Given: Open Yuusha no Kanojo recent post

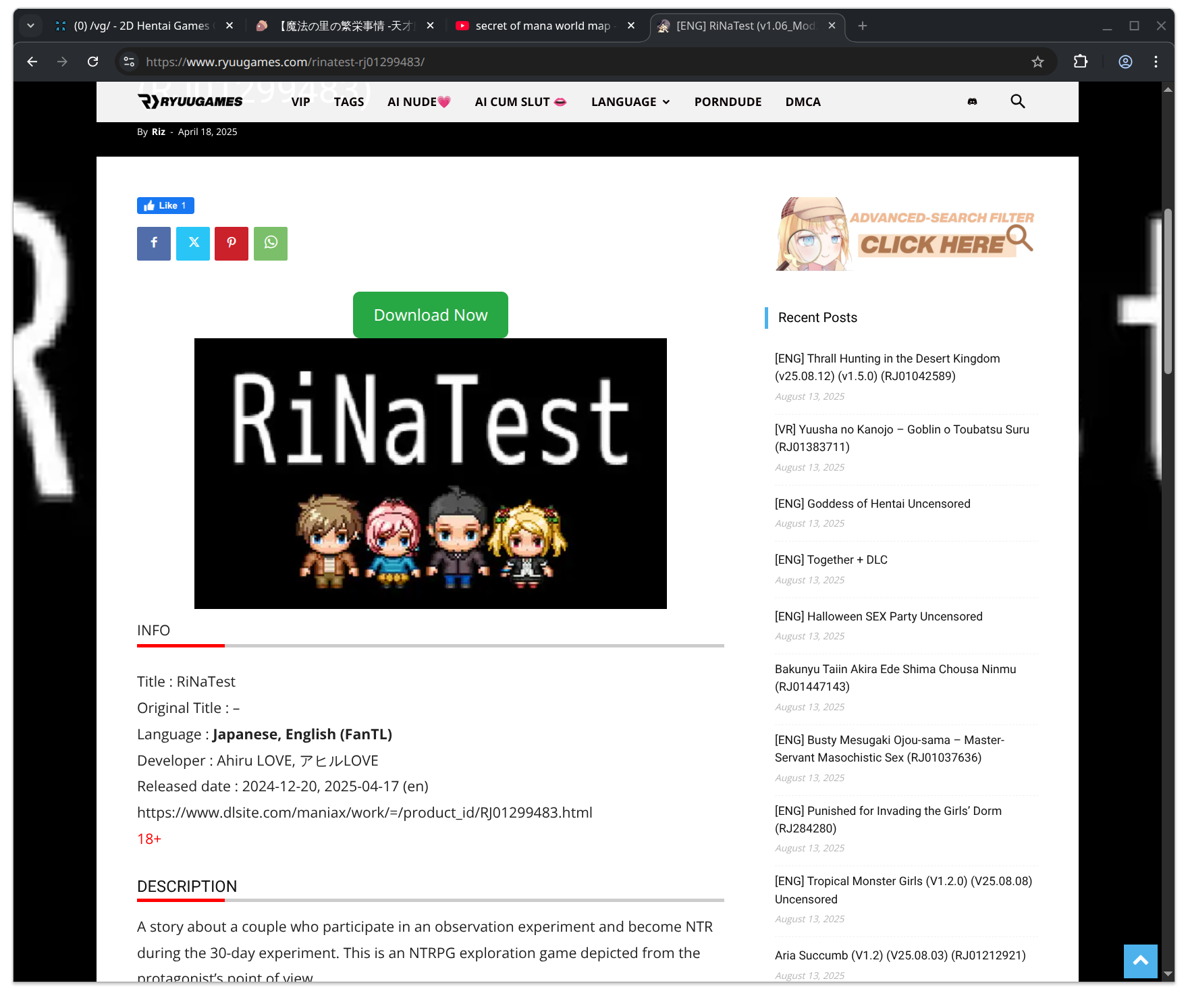Looking at the screenshot, I should point(902,438).
